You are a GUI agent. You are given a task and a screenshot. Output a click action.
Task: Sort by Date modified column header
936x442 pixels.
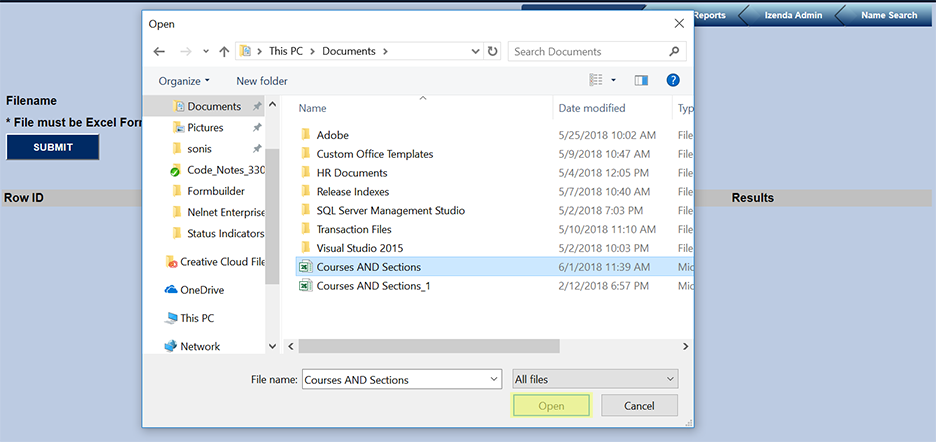pos(592,108)
